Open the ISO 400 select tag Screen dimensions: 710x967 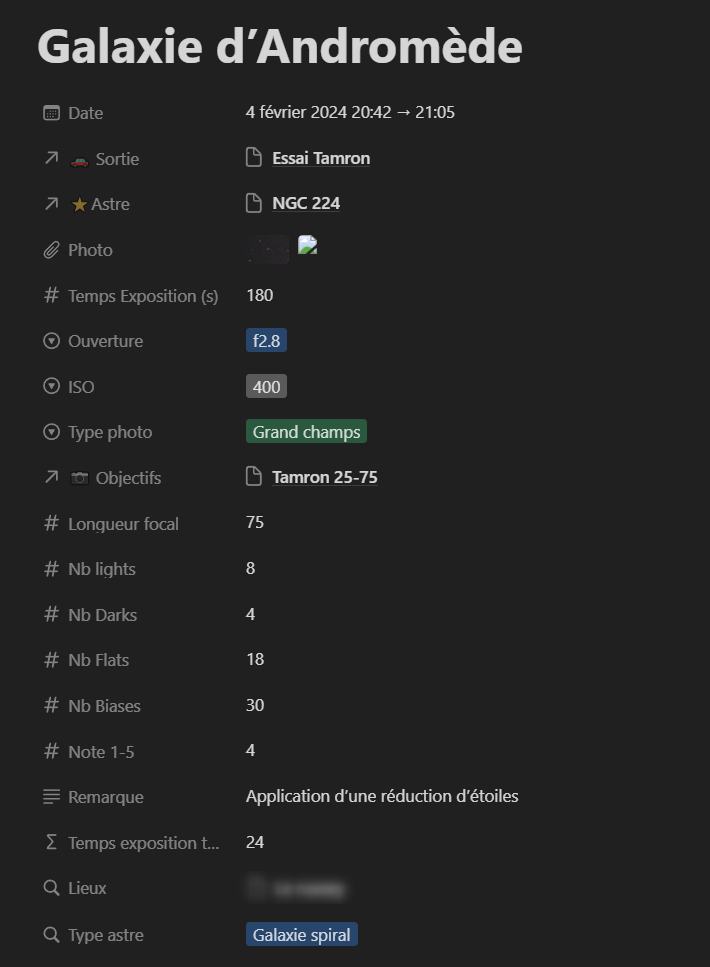[267, 387]
